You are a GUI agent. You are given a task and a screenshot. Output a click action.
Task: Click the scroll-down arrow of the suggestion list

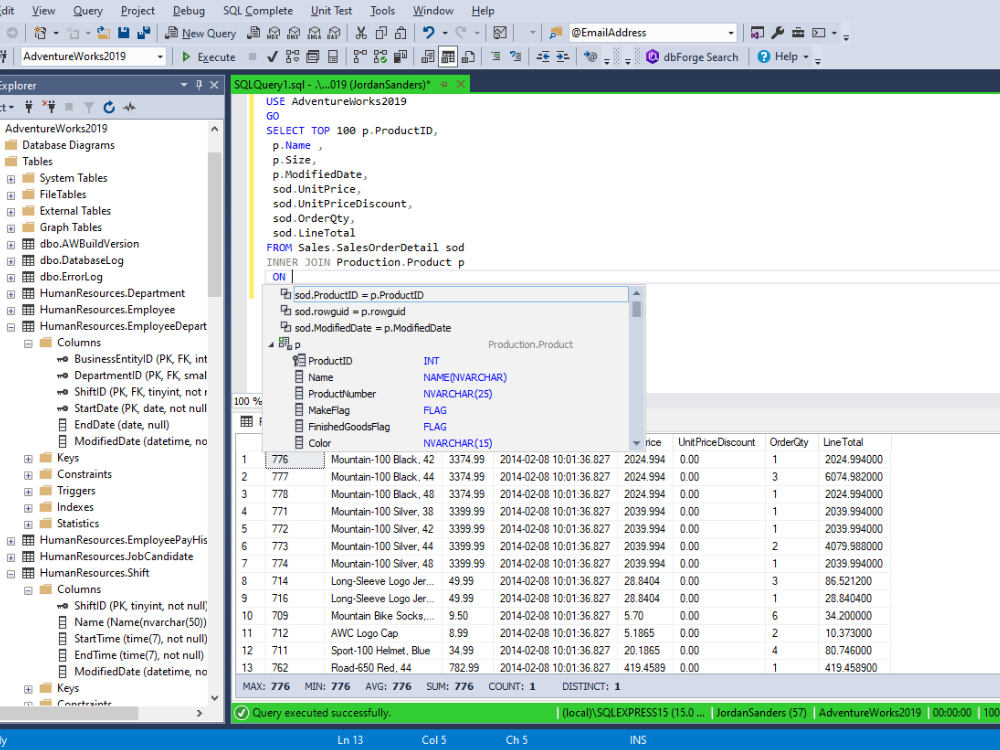[x=636, y=443]
